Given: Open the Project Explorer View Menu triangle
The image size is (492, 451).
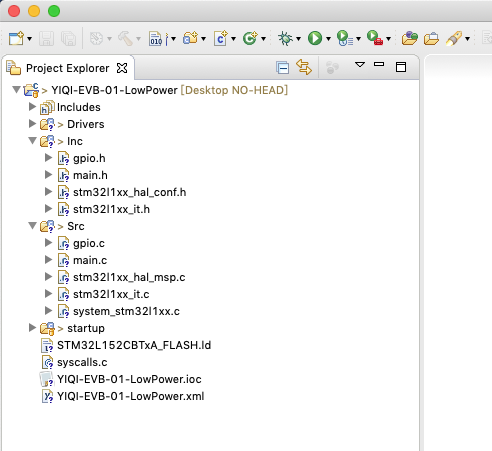Looking at the screenshot, I should coord(360,64).
